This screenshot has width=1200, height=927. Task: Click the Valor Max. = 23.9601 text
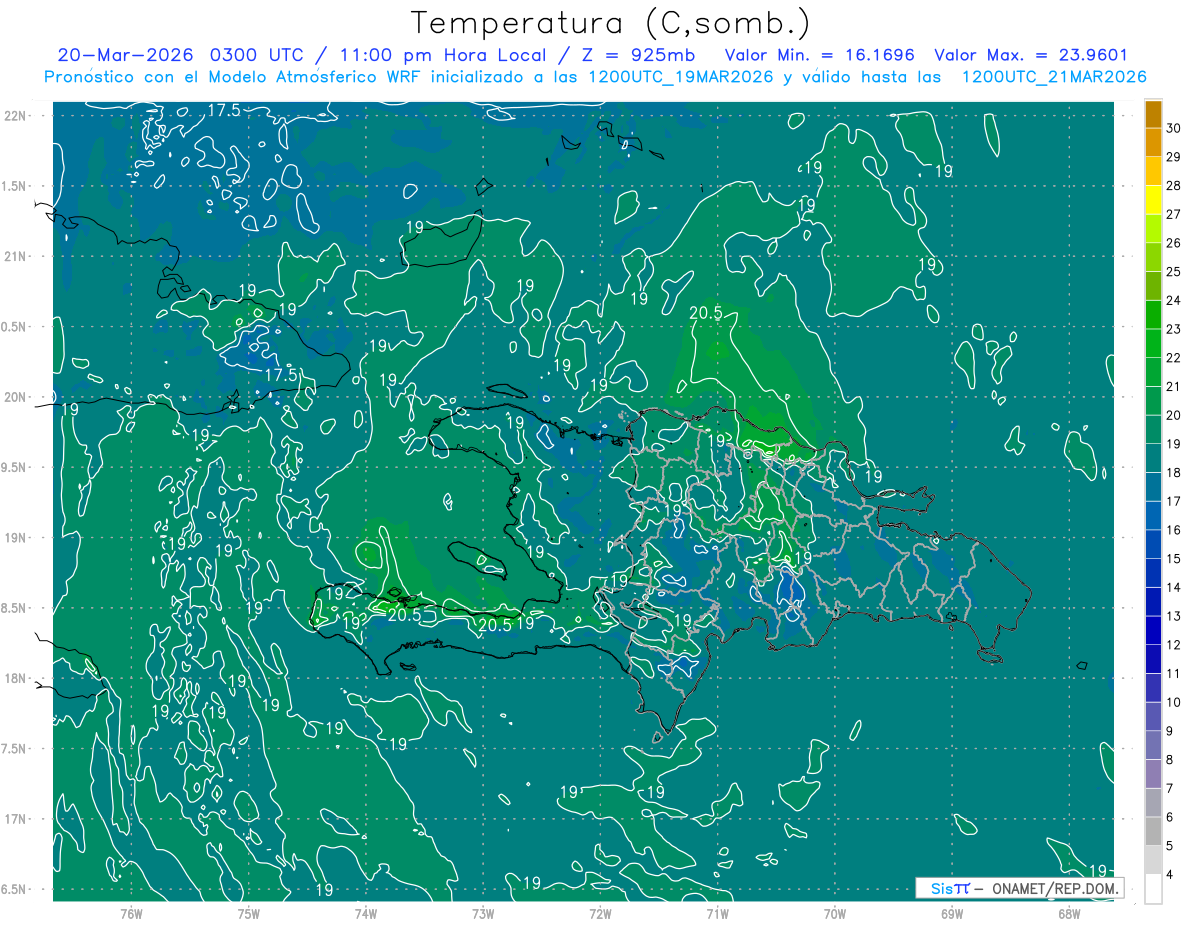pyautogui.click(x=1031, y=55)
